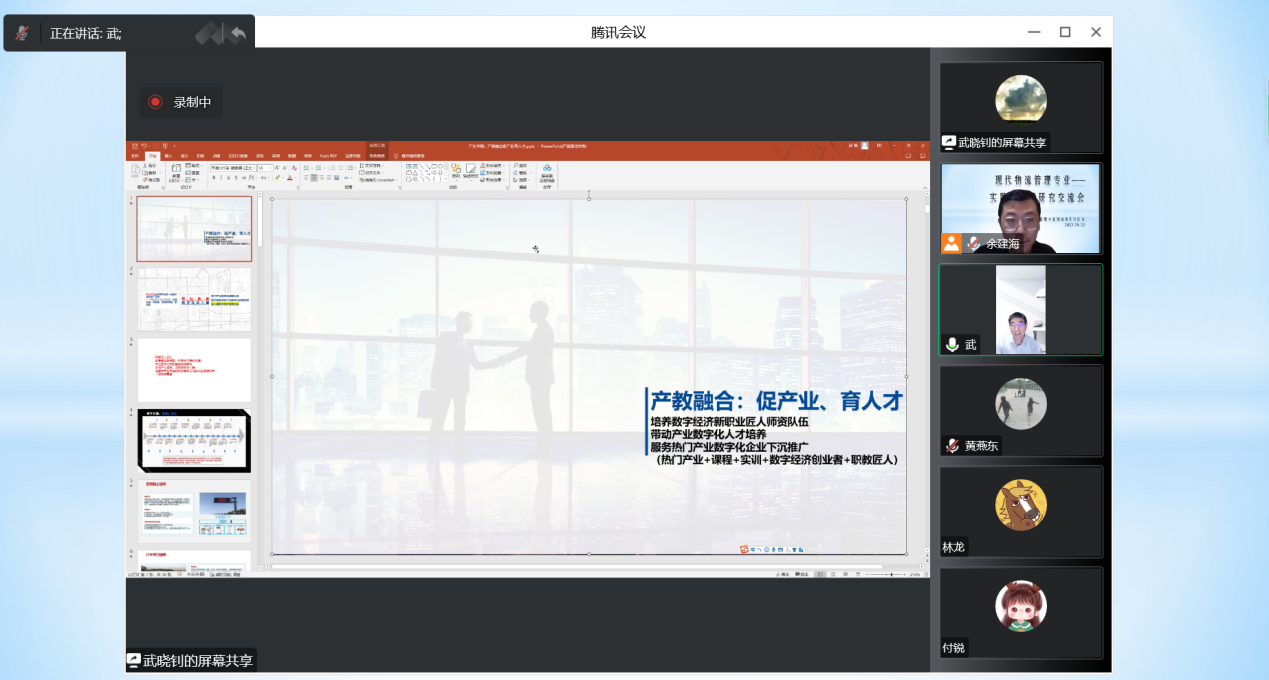Expand the slide layout 版式 dropdown

pyautogui.click(x=194, y=166)
